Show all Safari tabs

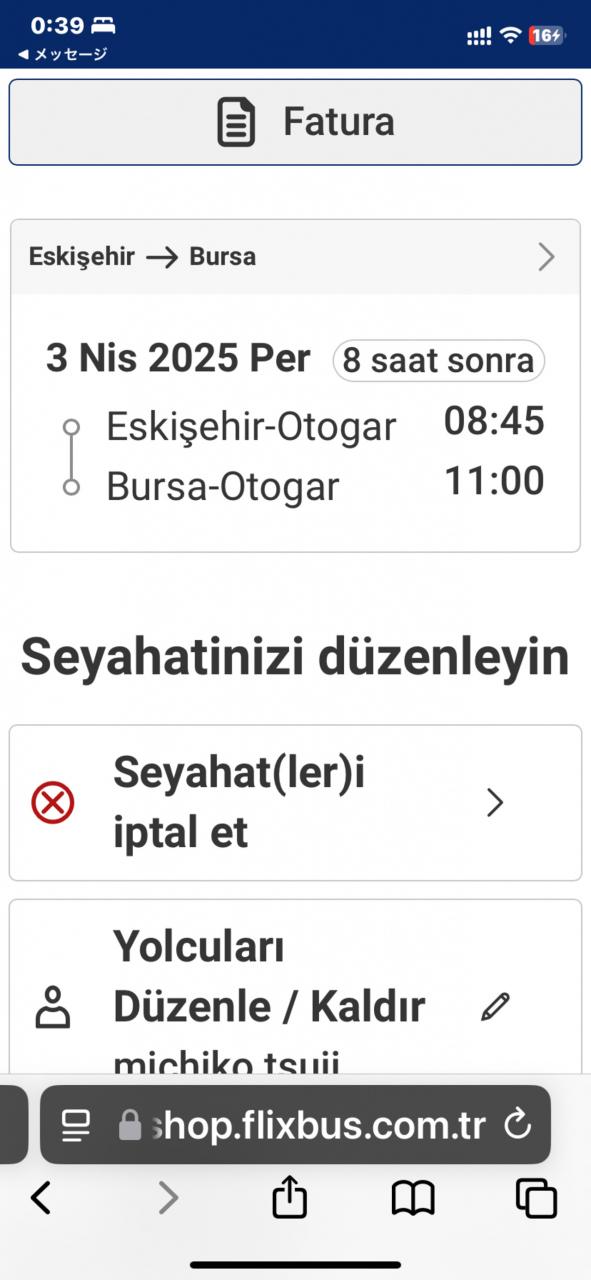(x=536, y=1197)
